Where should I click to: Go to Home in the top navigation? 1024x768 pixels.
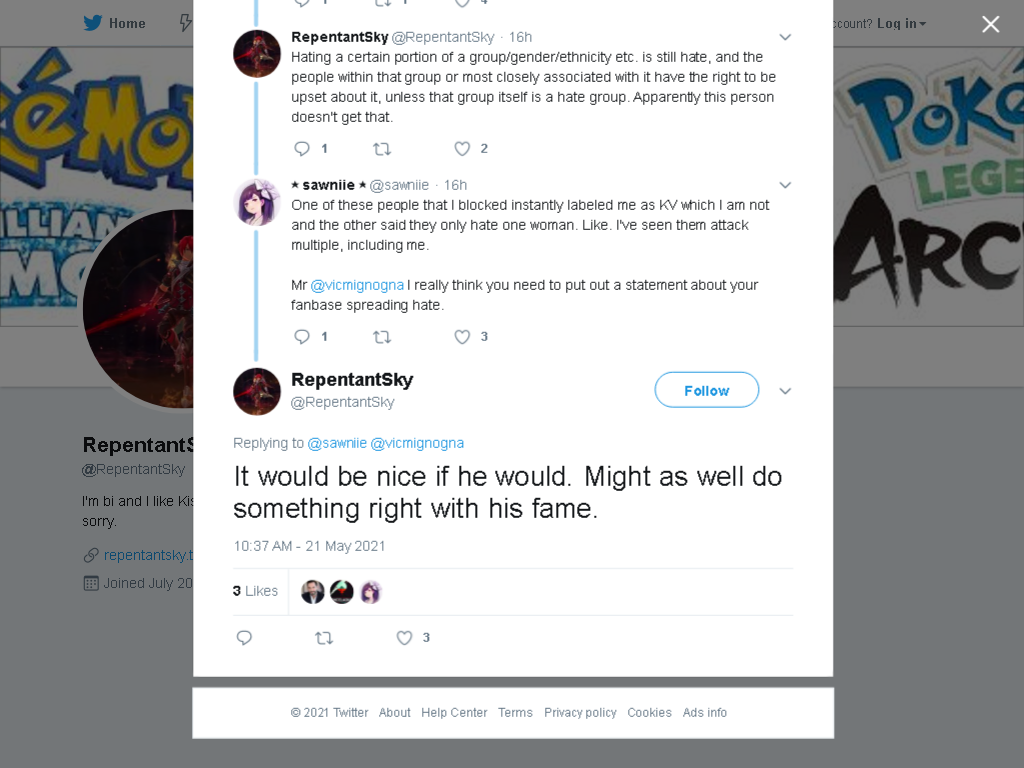click(x=127, y=24)
